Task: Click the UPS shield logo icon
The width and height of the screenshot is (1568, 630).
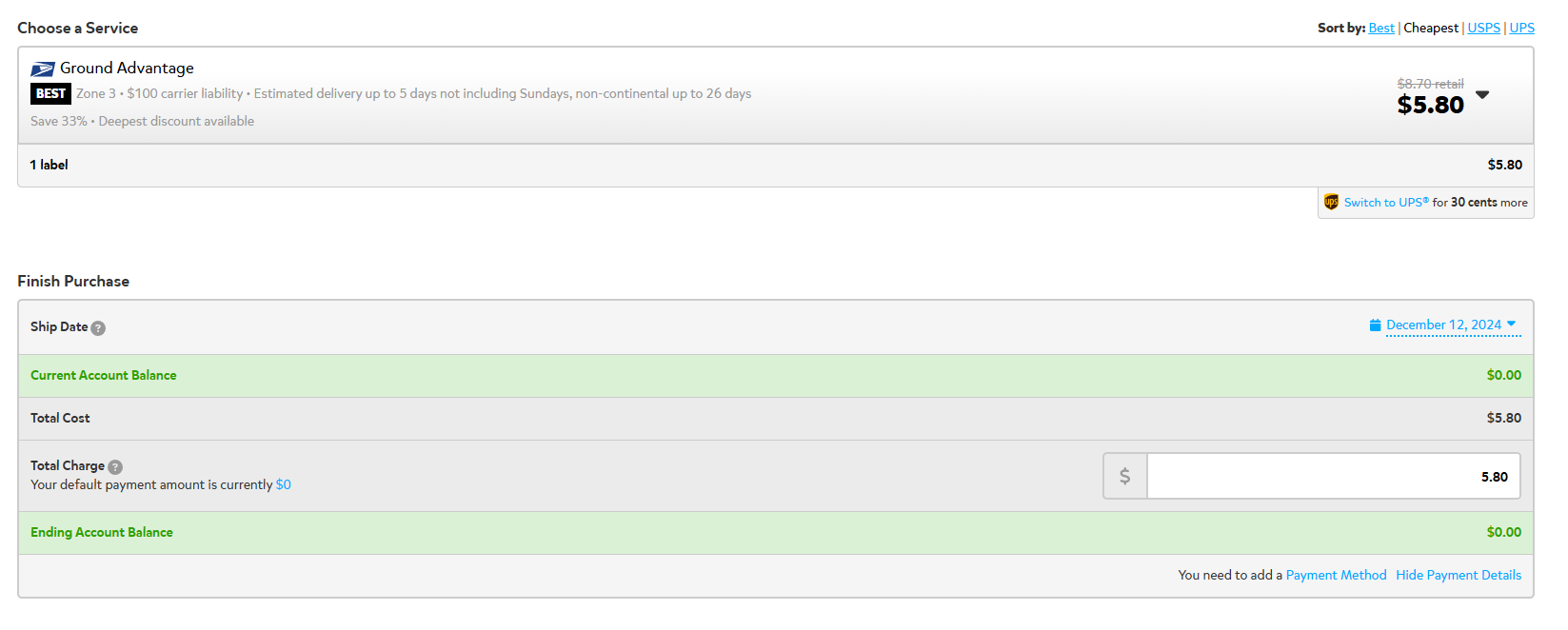Action: click(1331, 202)
